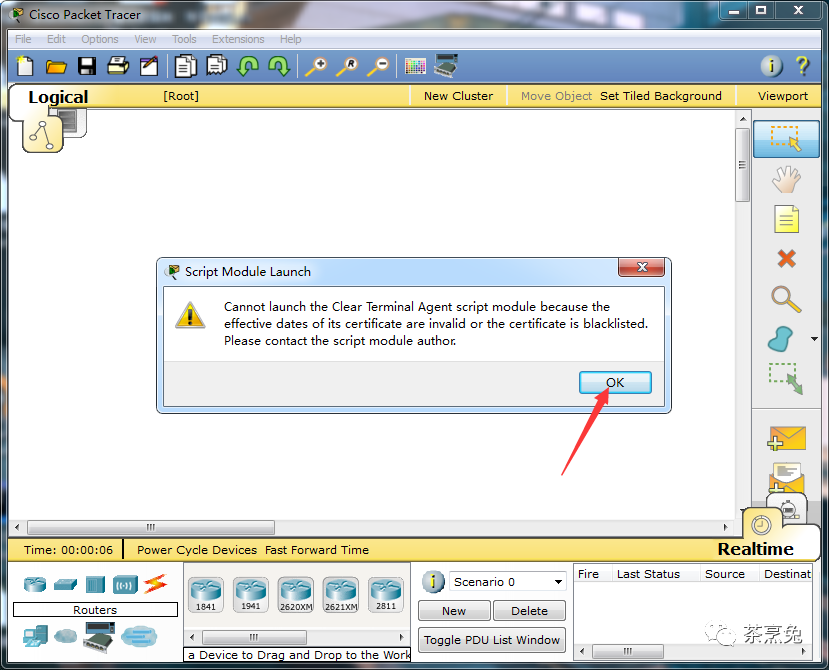
Task: Choose the red X Delete tool
Action: (x=786, y=259)
